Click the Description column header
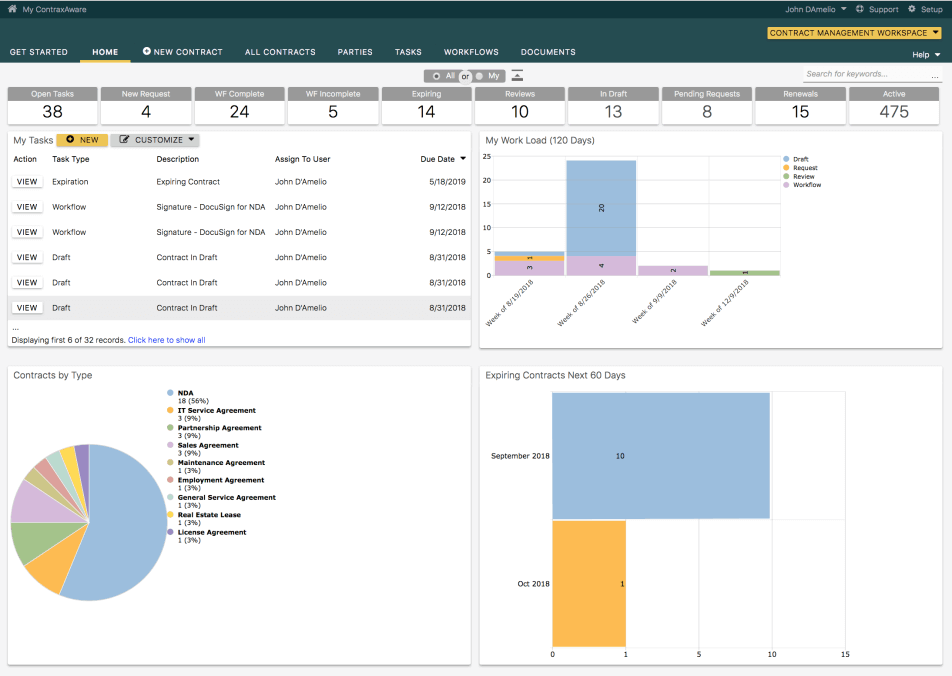 pos(177,159)
